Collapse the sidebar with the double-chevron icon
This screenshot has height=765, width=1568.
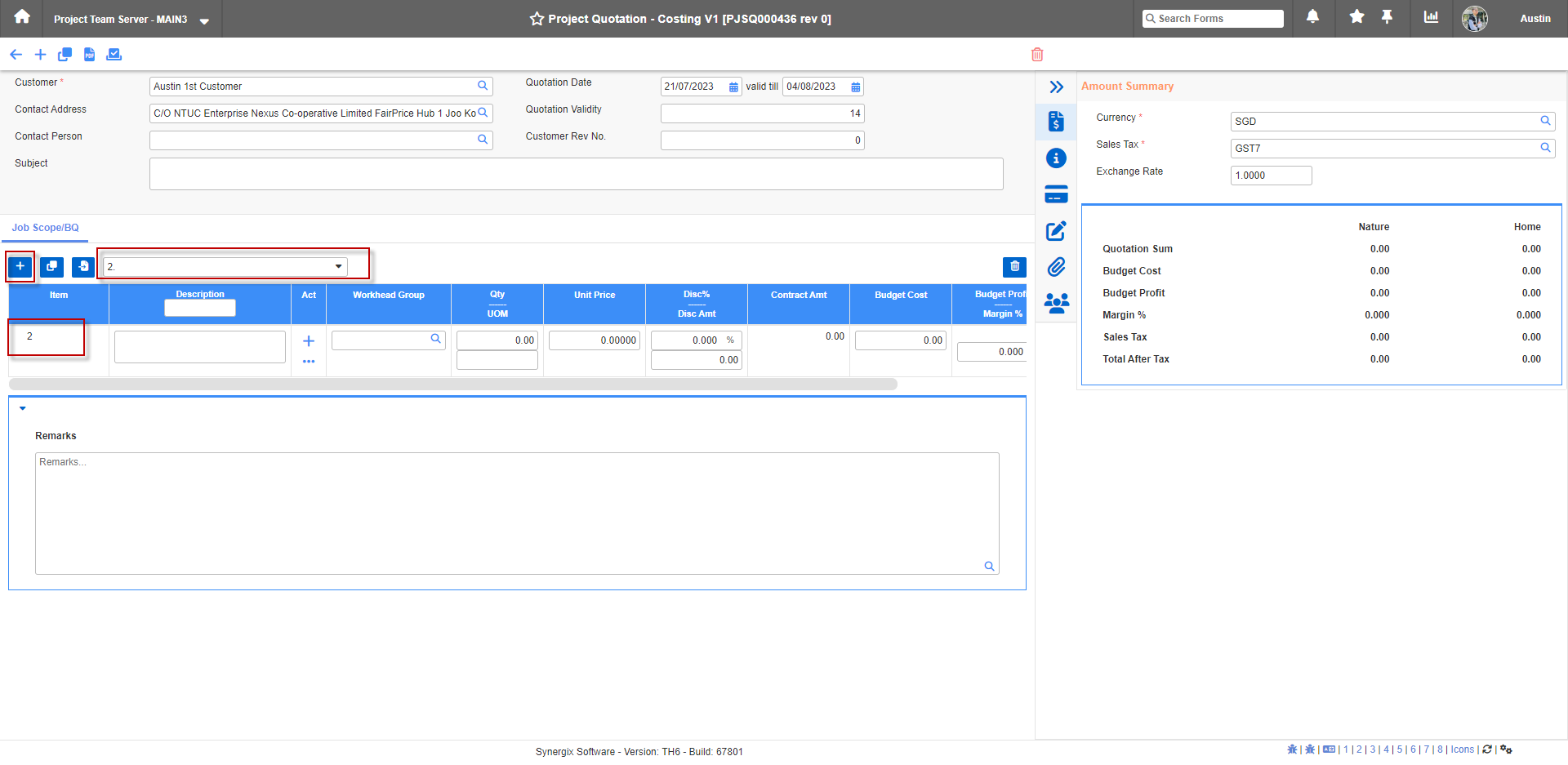[x=1058, y=87]
